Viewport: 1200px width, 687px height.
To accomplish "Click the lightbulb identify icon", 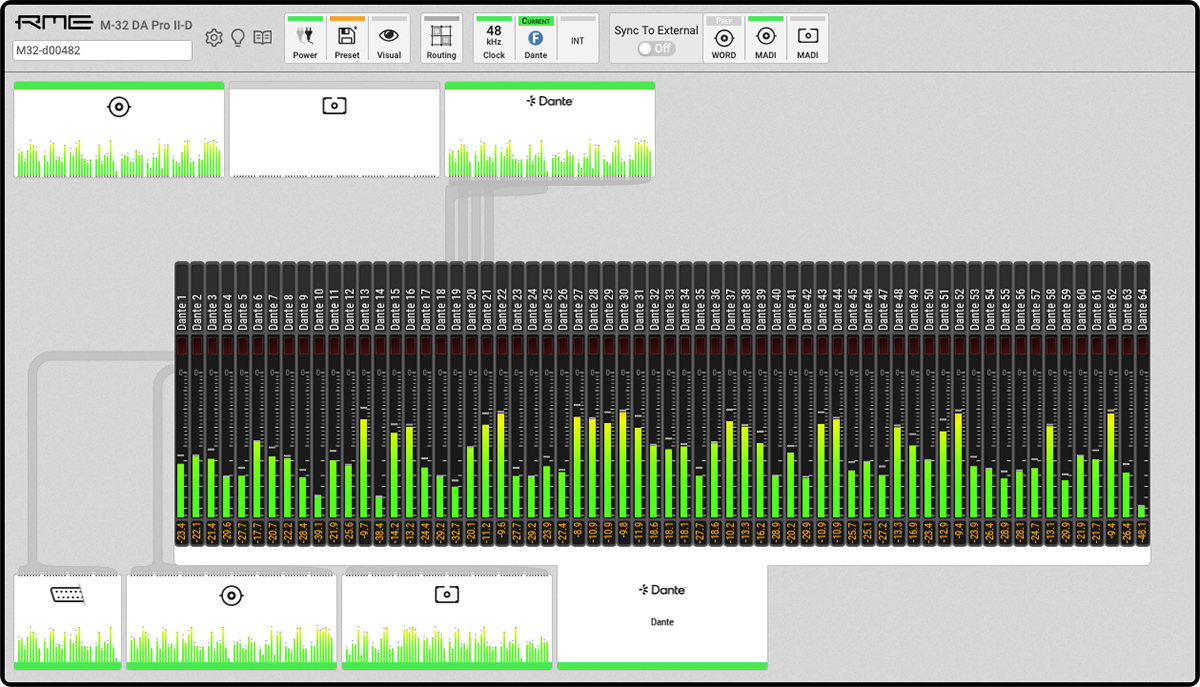I will pyautogui.click(x=238, y=38).
